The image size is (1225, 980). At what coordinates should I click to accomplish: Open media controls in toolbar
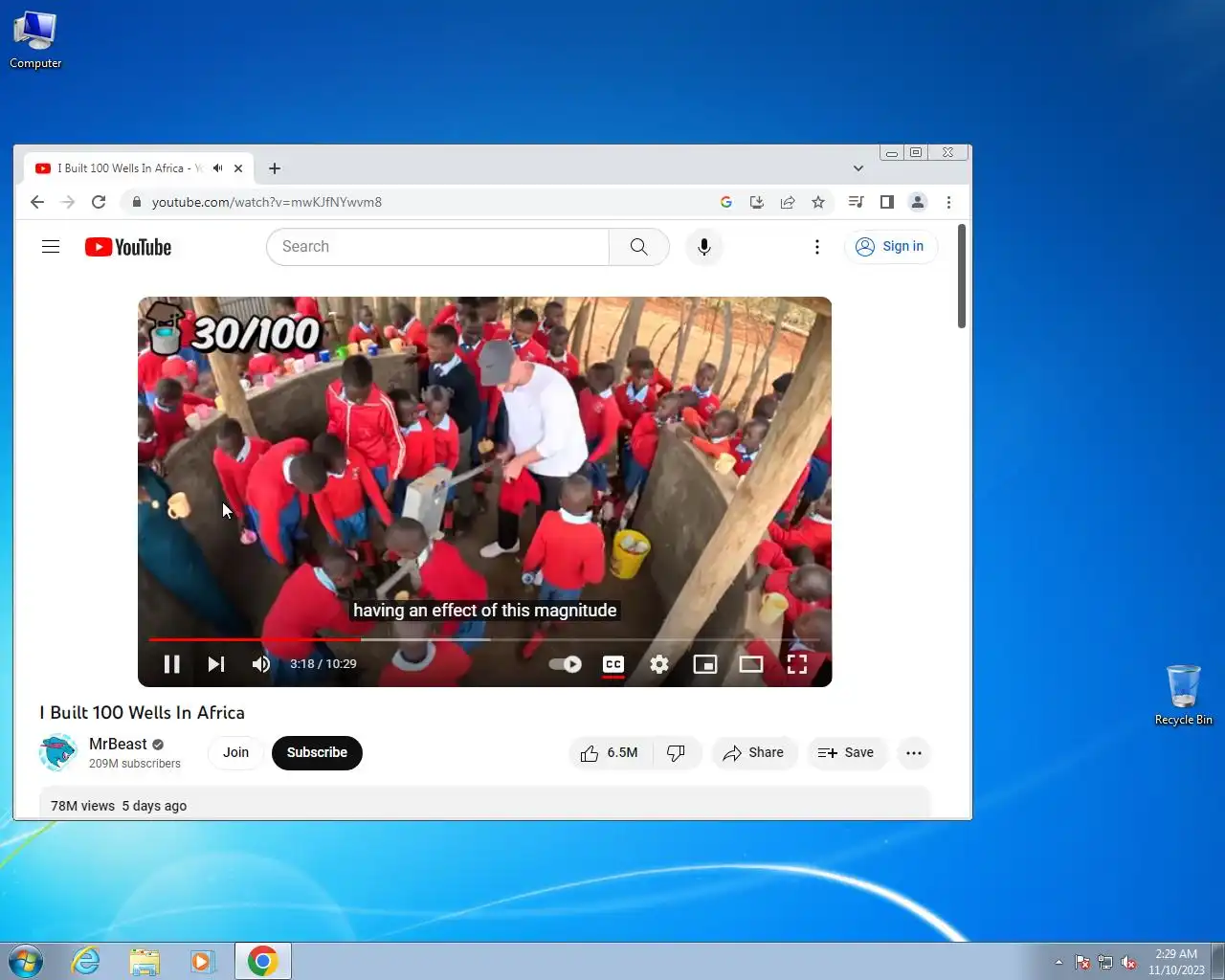click(x=857, y=202)
